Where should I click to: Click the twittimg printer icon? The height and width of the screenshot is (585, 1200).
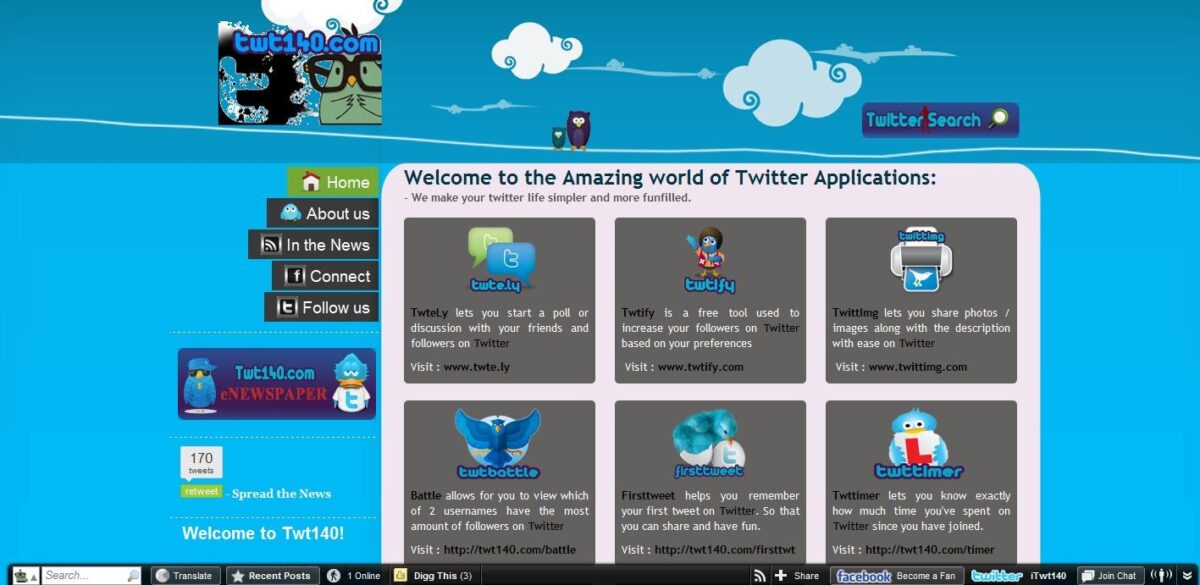920,260
